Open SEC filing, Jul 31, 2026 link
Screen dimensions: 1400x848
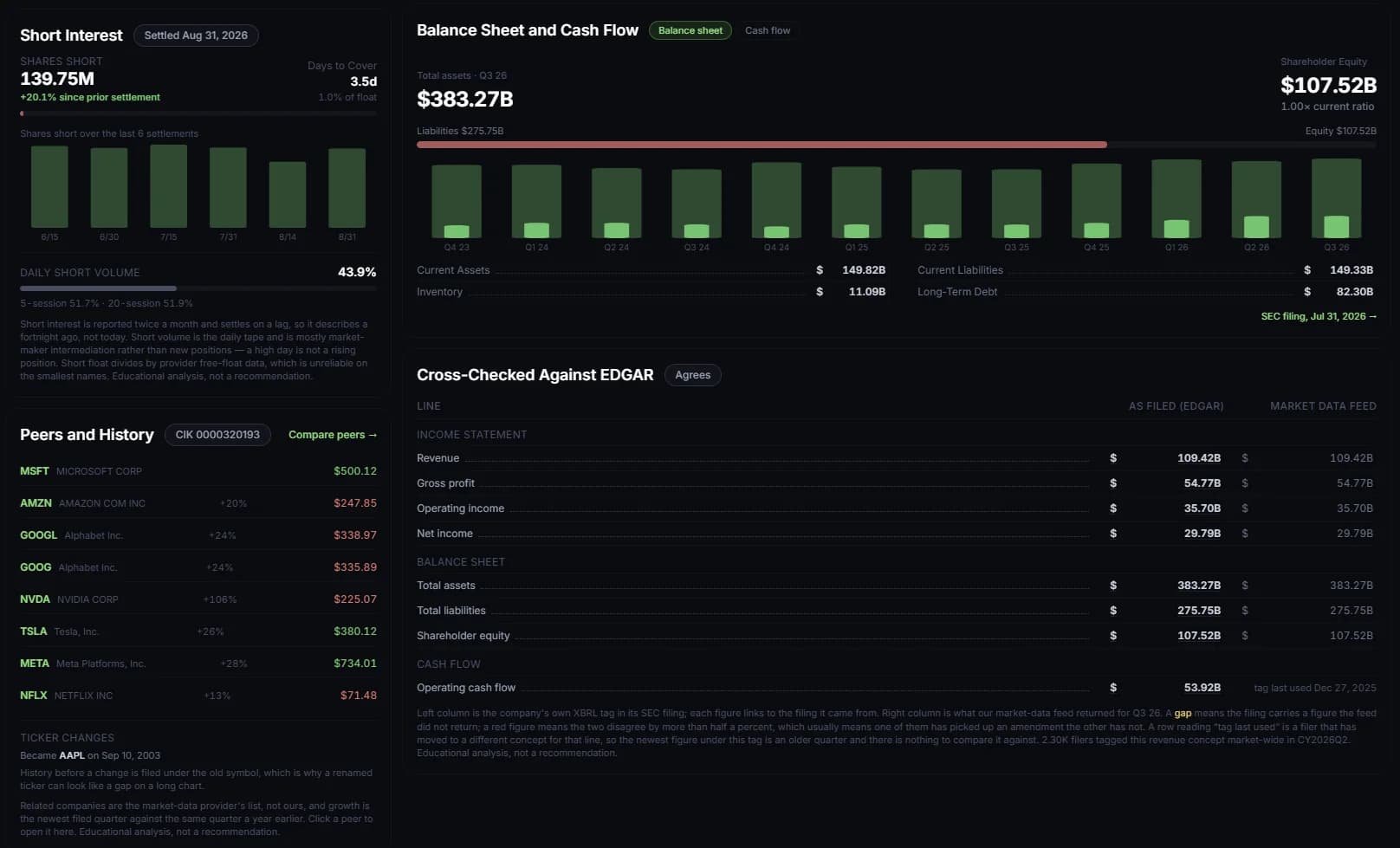click(x=1319, y=316)
